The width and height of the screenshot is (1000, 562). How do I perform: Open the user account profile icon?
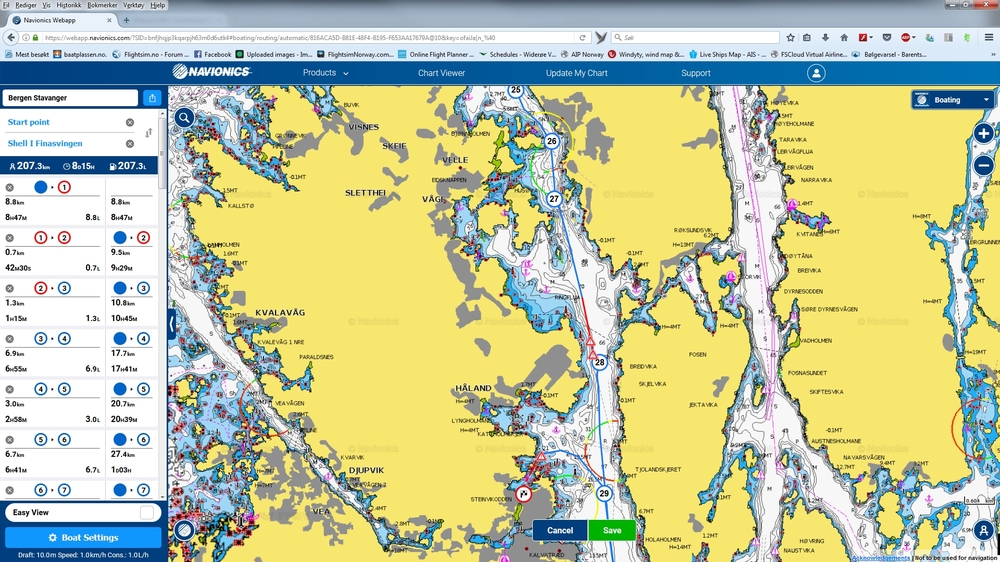816,73
